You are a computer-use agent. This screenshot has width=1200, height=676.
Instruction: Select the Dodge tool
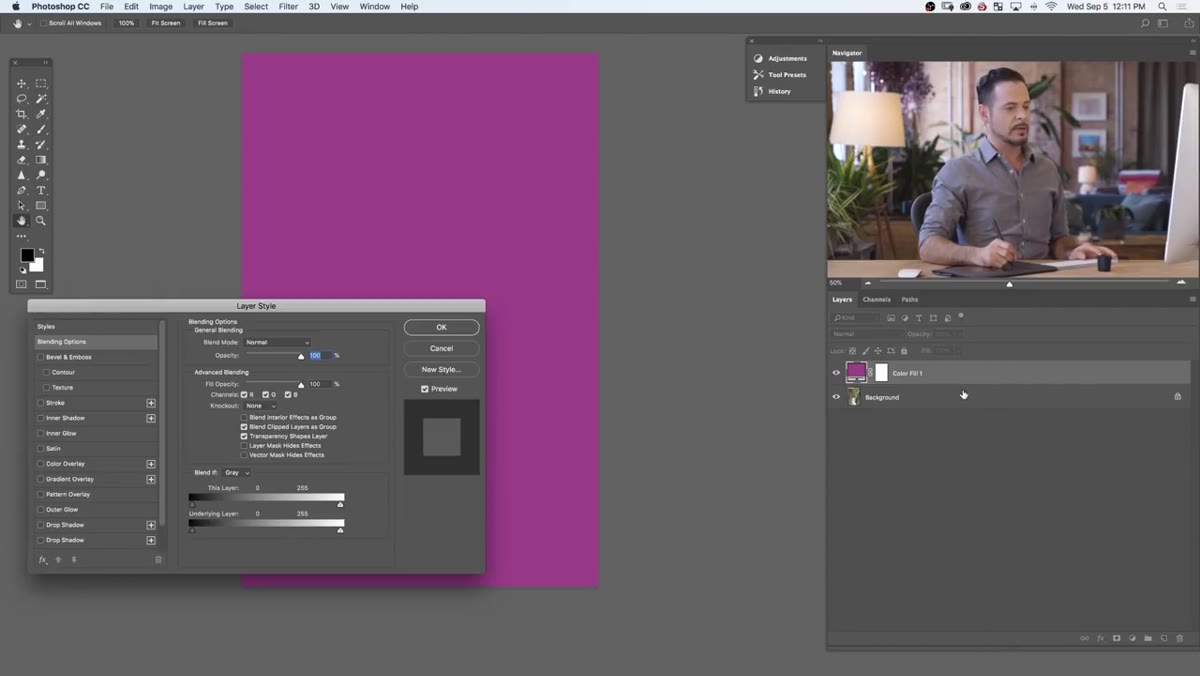(x=41, y=175)
